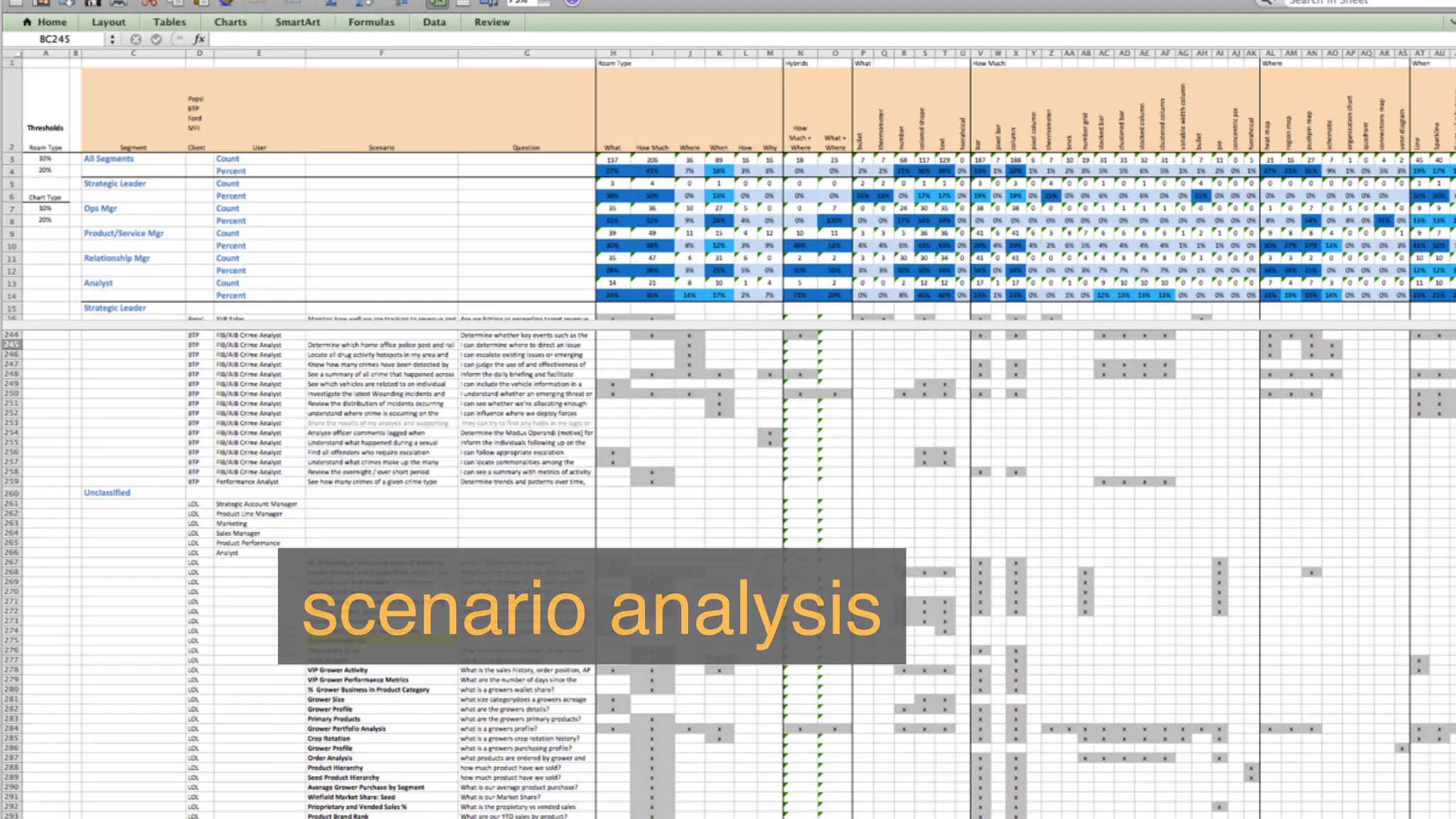Viewport: 1456px width, 819px height.
Task: Open the Tables ribbon tab
Action: pyautogui.click(x=169, y=22)
